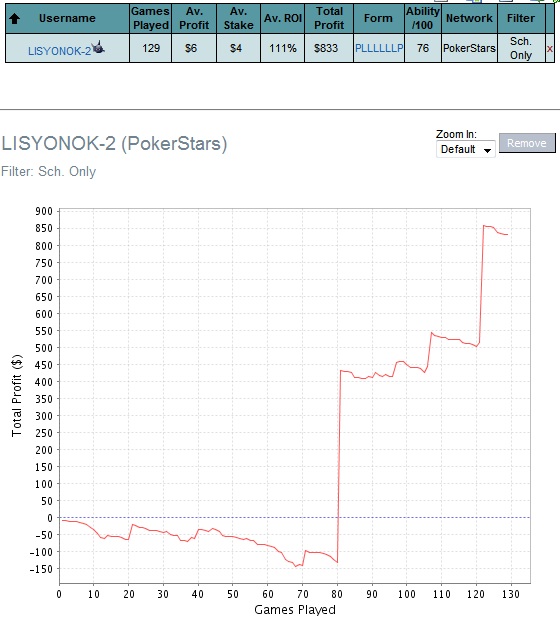Open the PLLLLLLP form link
Screen dimensions: 560x619
point(379,48)
